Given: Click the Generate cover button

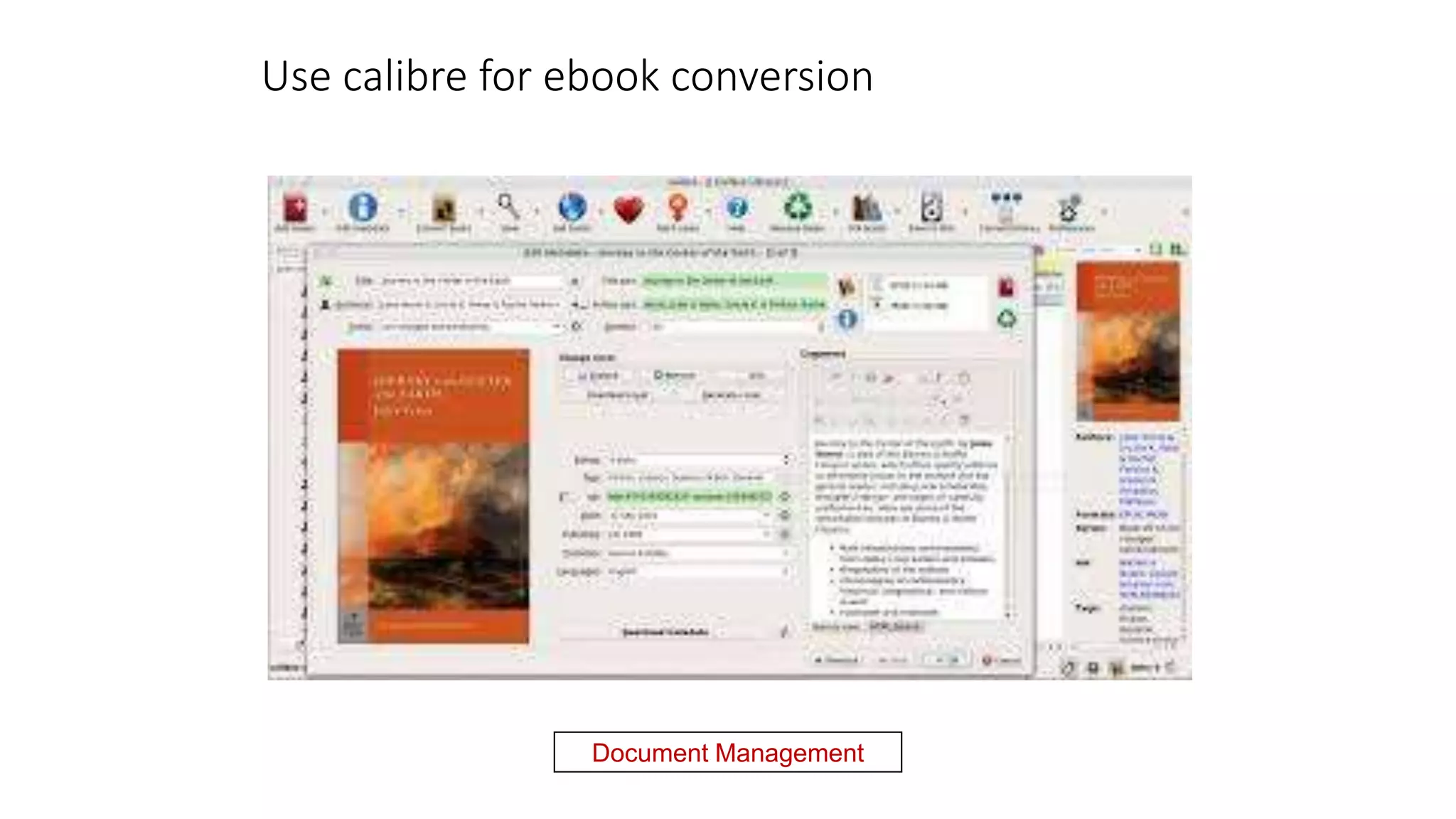Looking at the screenshot, I should point(732,395).
